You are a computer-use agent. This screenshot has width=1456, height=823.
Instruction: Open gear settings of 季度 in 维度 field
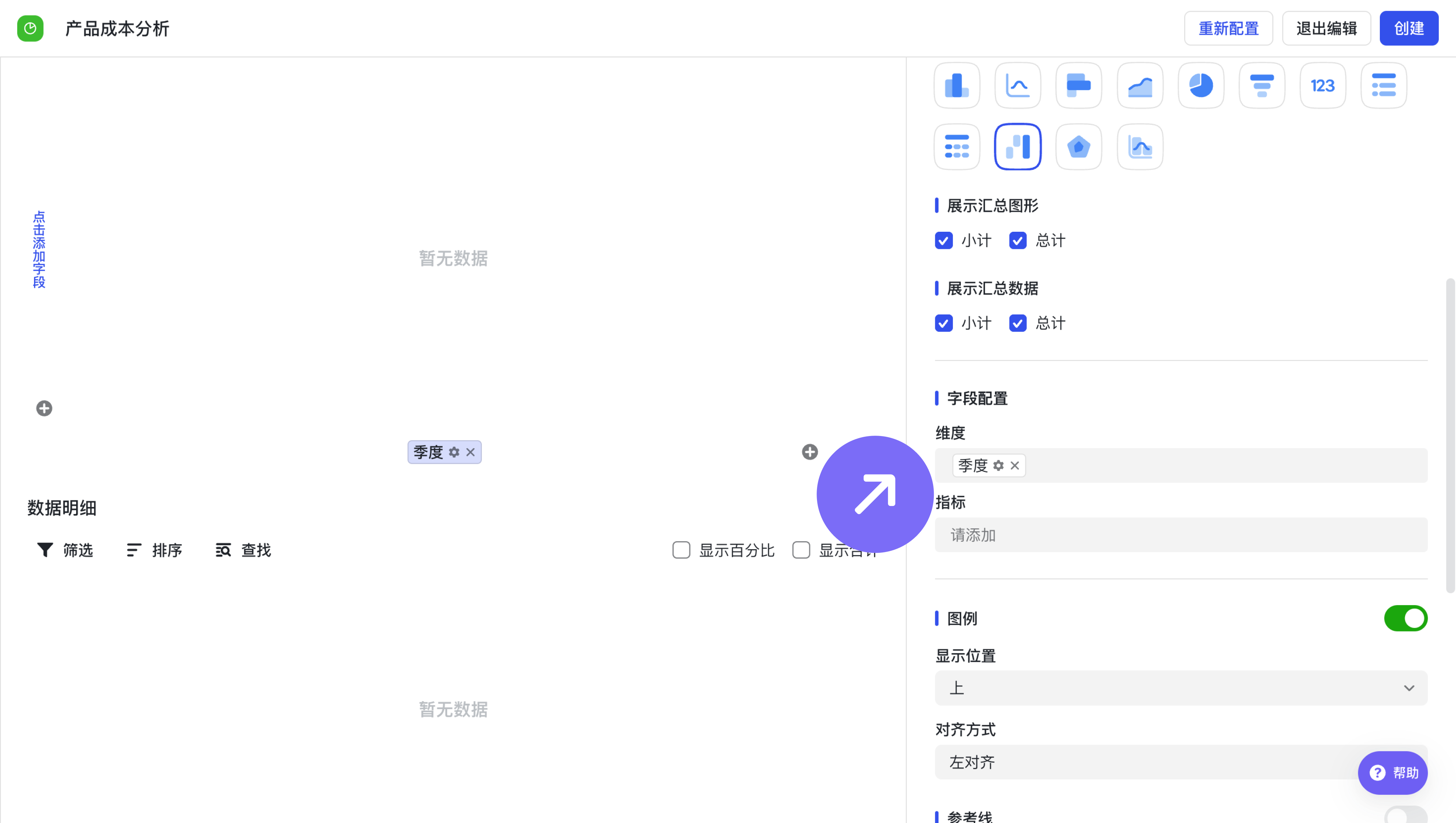click(x=999, y=465)
